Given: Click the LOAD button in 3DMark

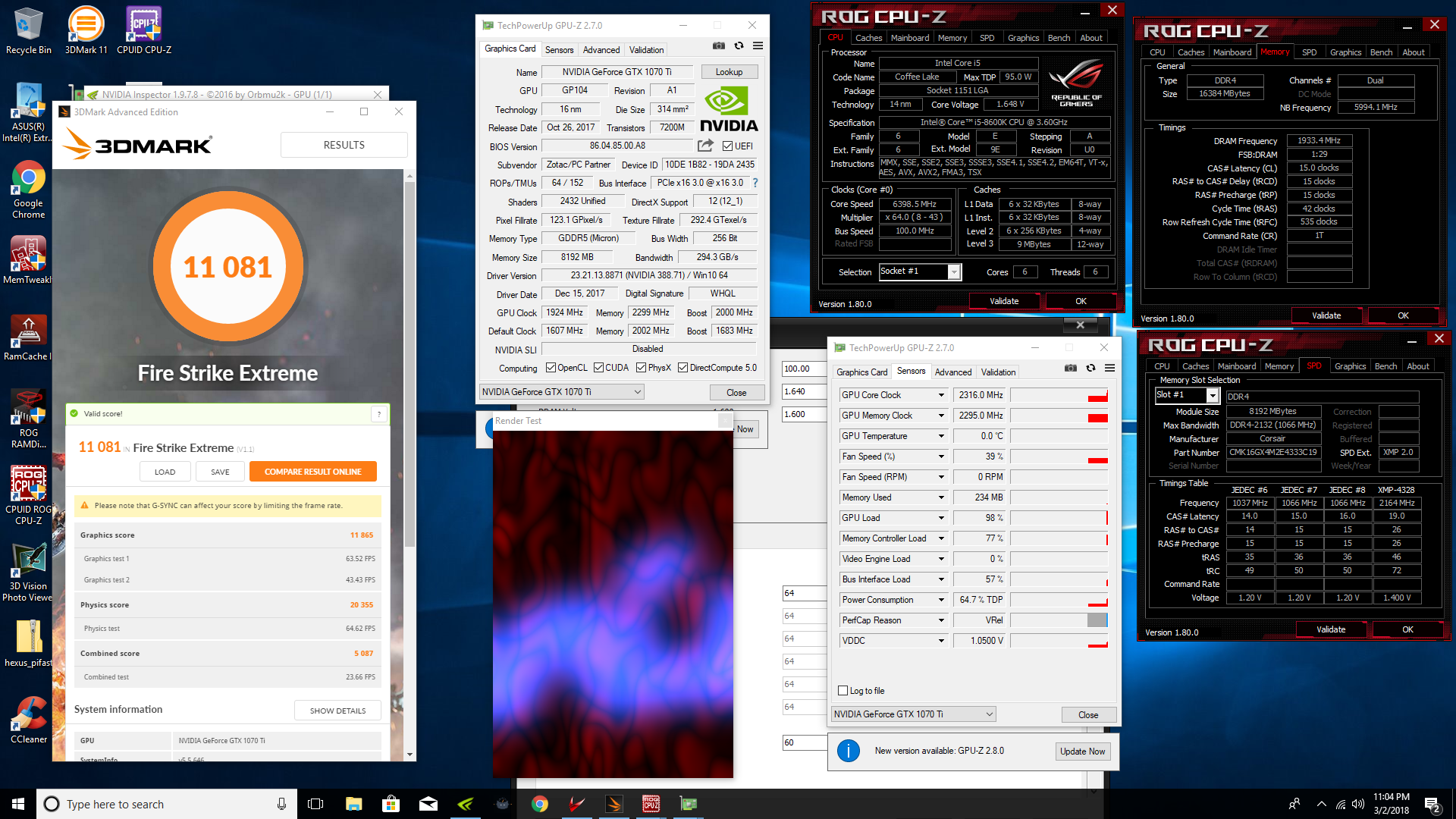Looking at the screenshot, I should (165, 472).
